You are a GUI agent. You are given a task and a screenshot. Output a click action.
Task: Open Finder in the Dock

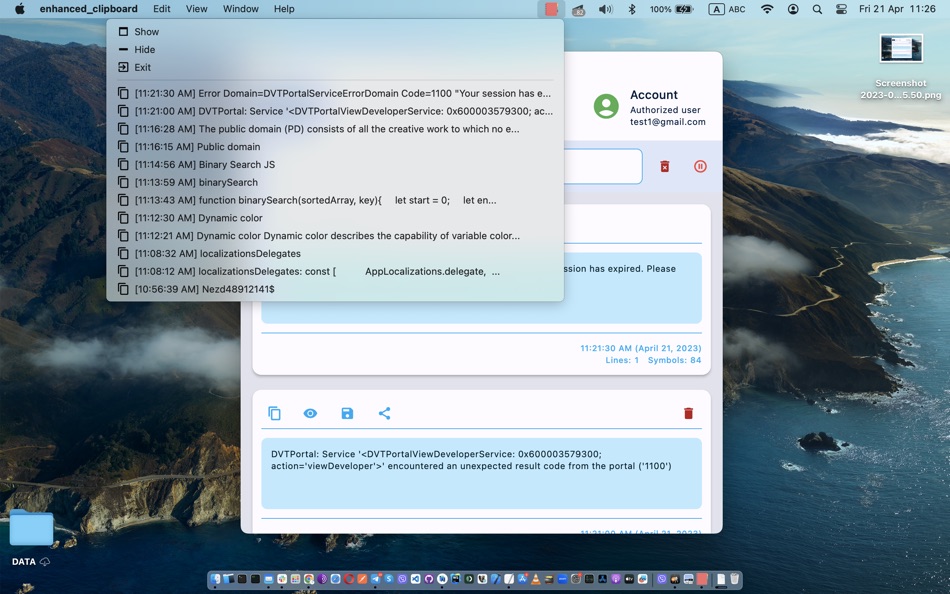216,579
